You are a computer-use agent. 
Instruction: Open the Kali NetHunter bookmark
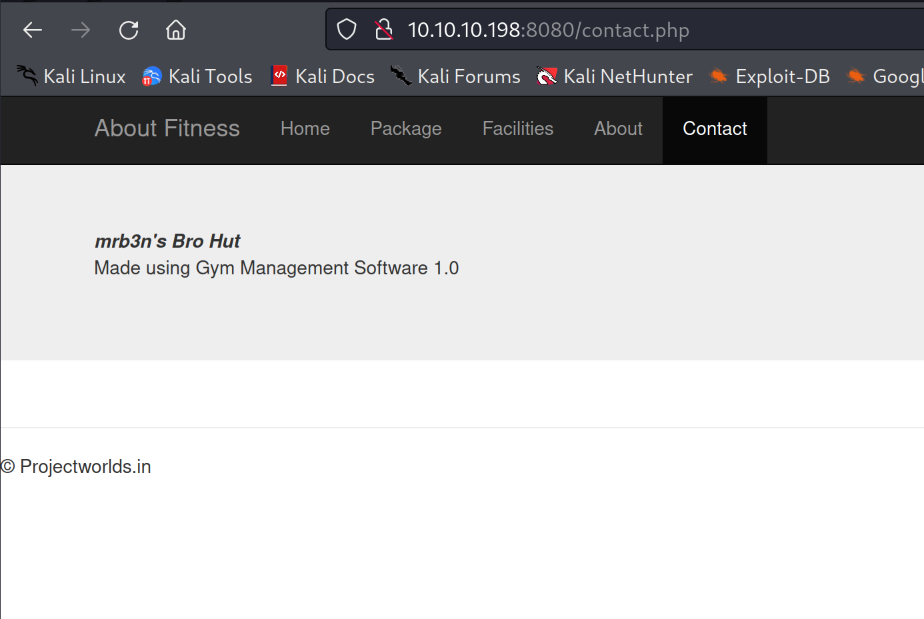(614, 76)
